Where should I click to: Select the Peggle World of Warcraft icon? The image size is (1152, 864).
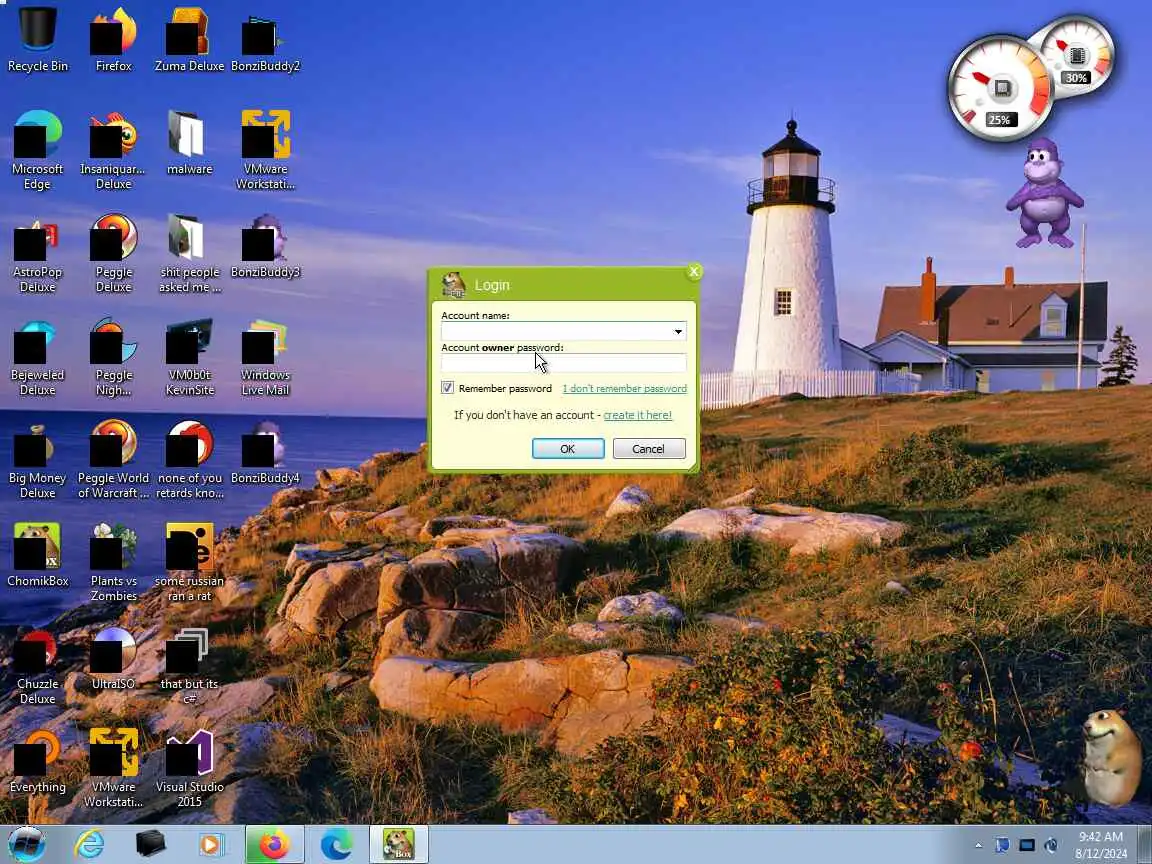pyautogui.click(x=113, y=458)
